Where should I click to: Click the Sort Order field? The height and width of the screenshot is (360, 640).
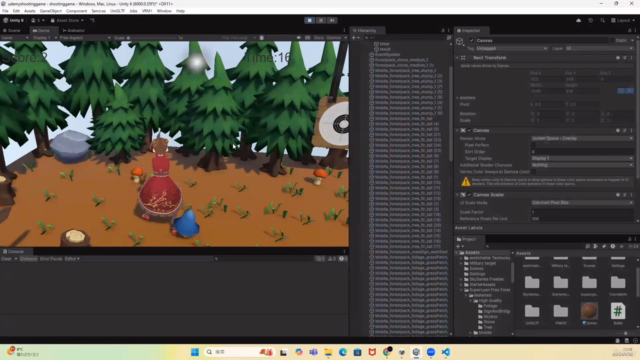coord(582,152)
